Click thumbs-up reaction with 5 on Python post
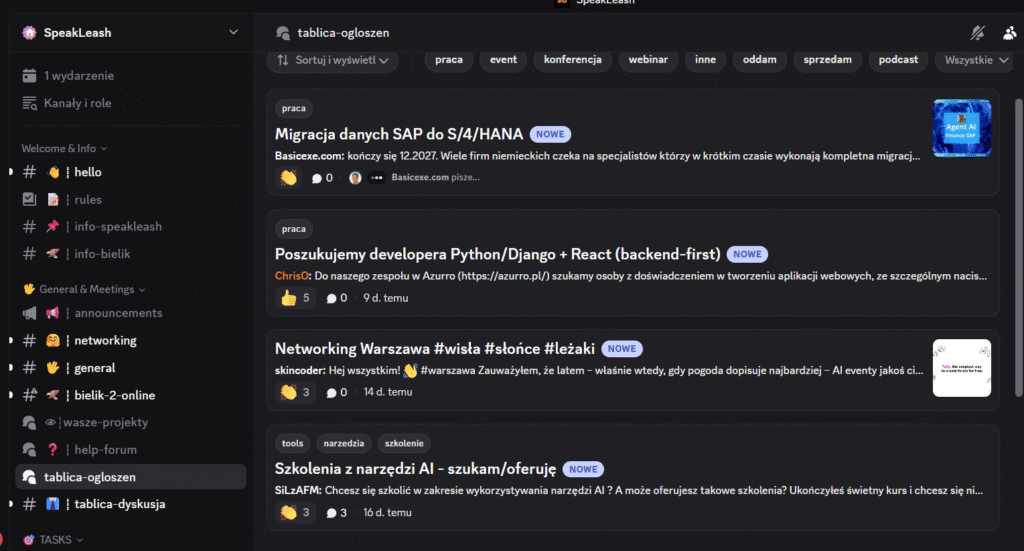 click(295, 298)
